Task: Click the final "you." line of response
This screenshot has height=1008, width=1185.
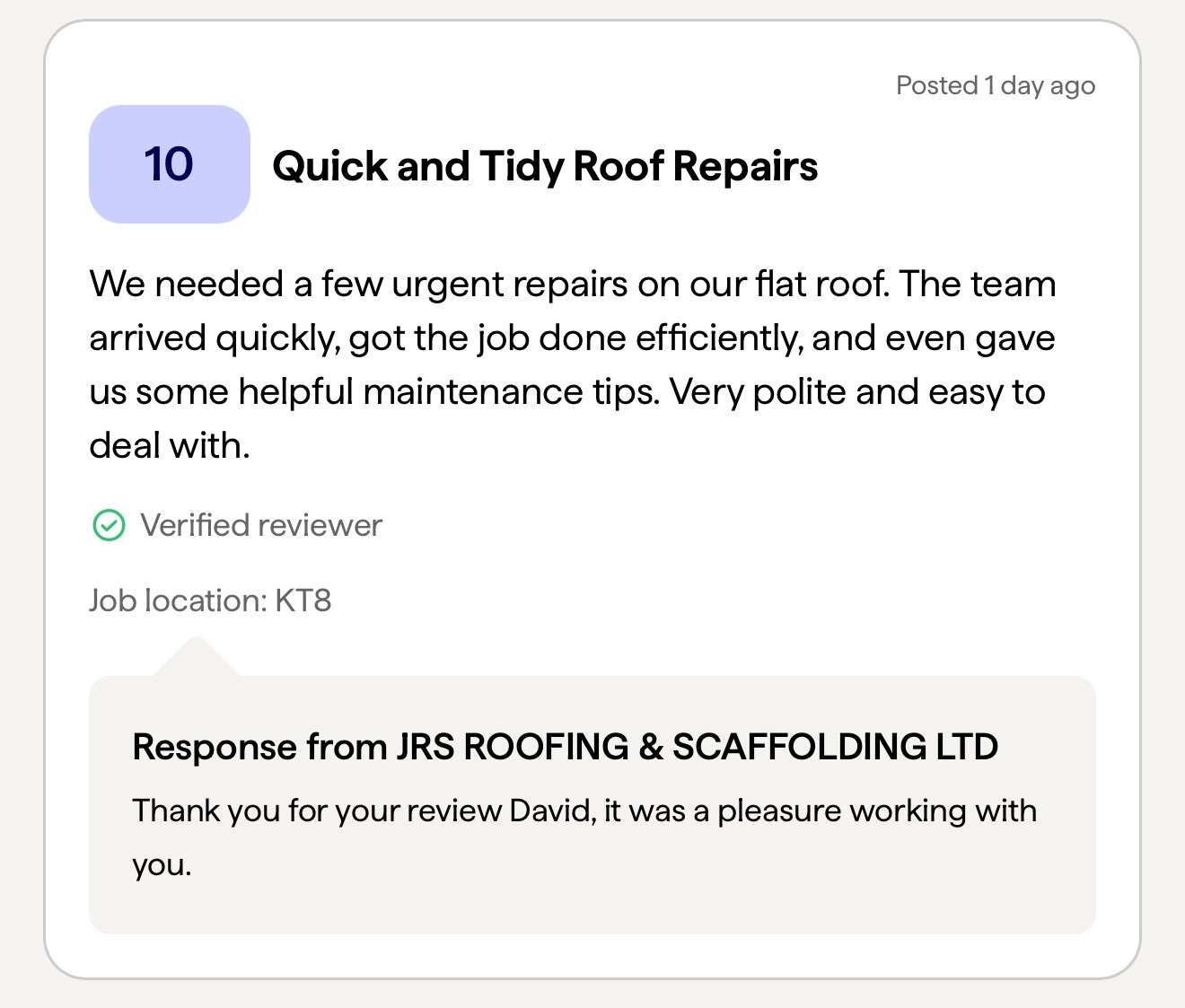Action: [x=162, y=864]
